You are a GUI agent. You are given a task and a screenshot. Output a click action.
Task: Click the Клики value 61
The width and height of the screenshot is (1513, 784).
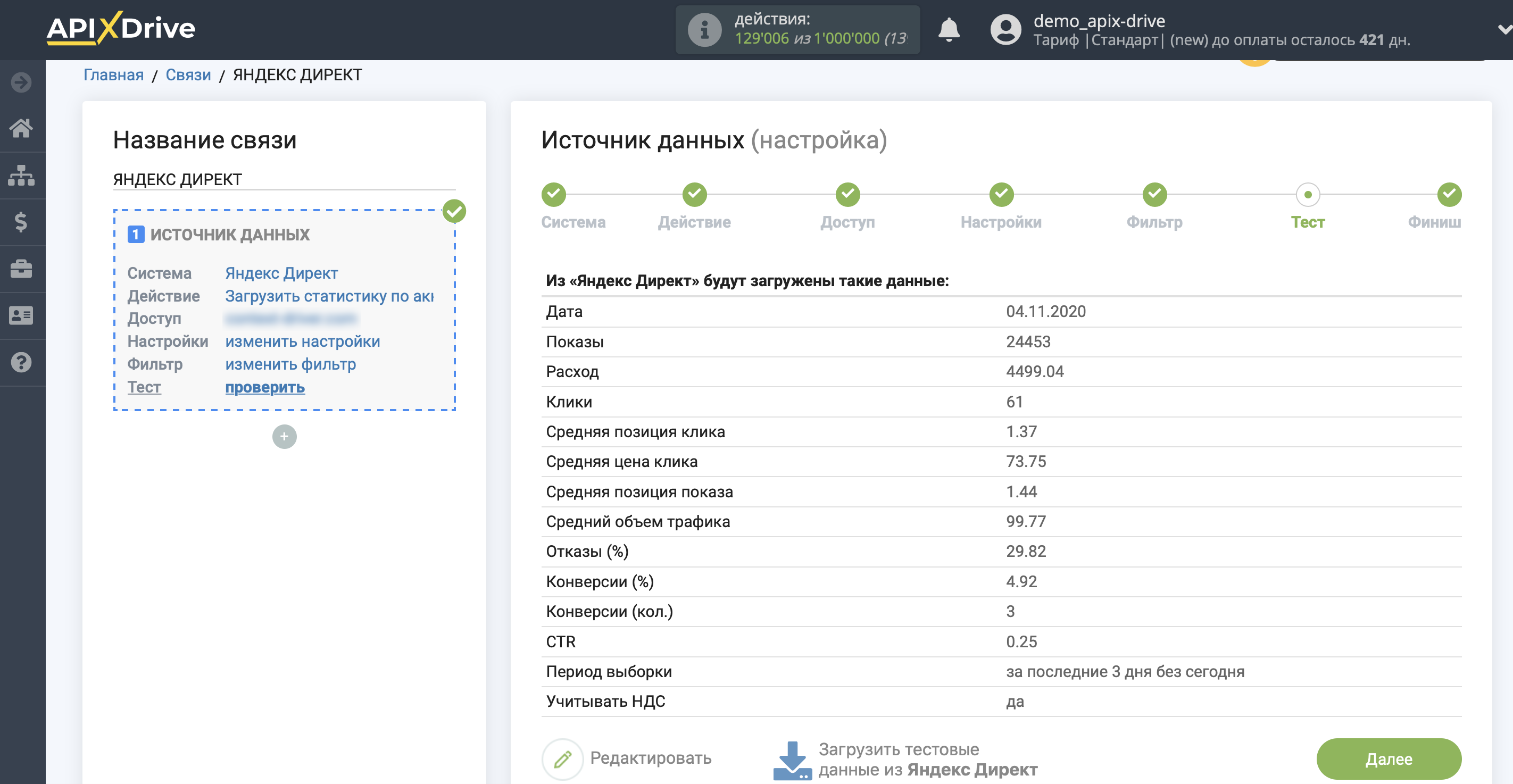pos(1015,402)
